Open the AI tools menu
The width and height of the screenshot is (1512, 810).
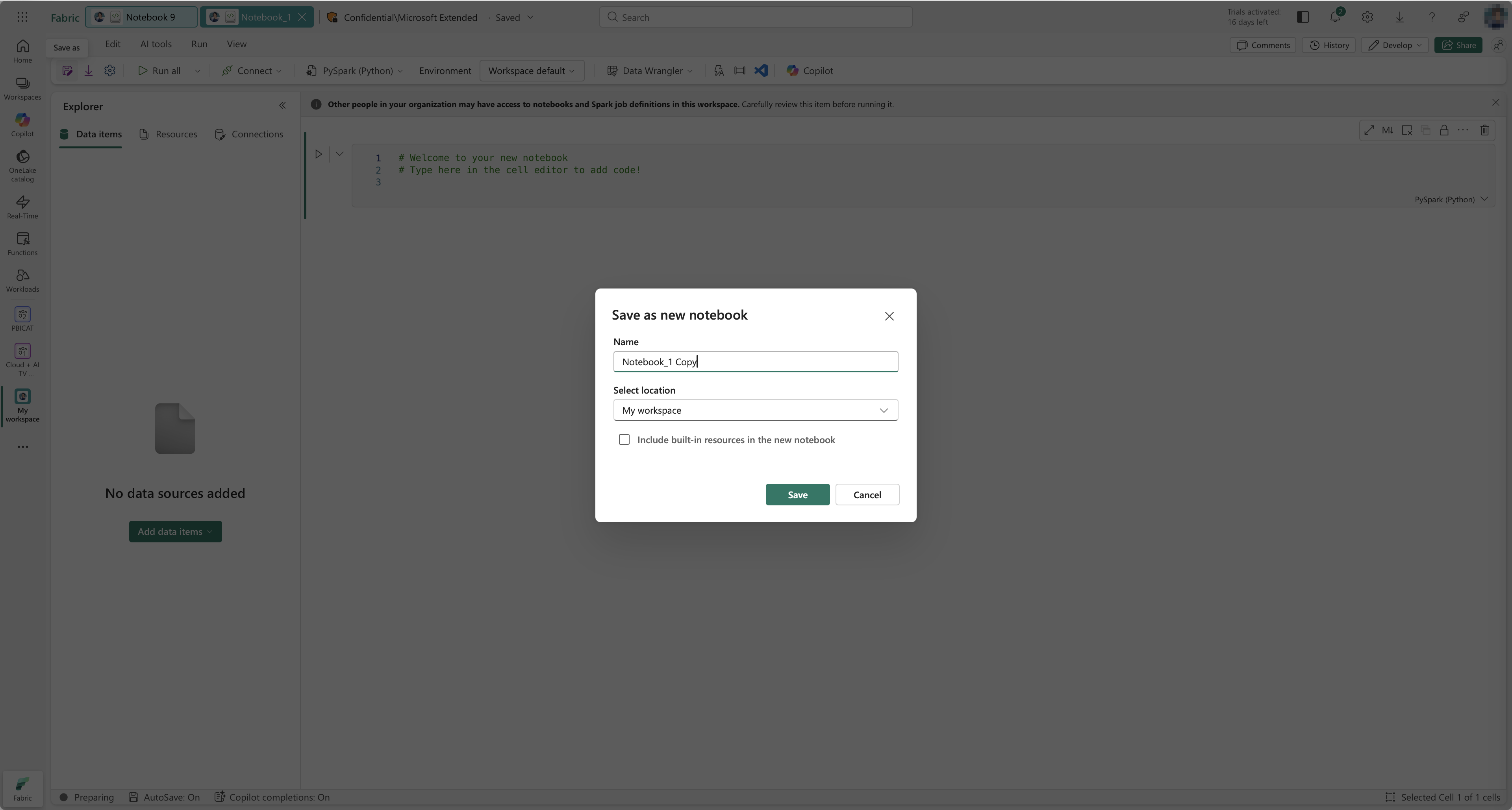tap(156, 44)
